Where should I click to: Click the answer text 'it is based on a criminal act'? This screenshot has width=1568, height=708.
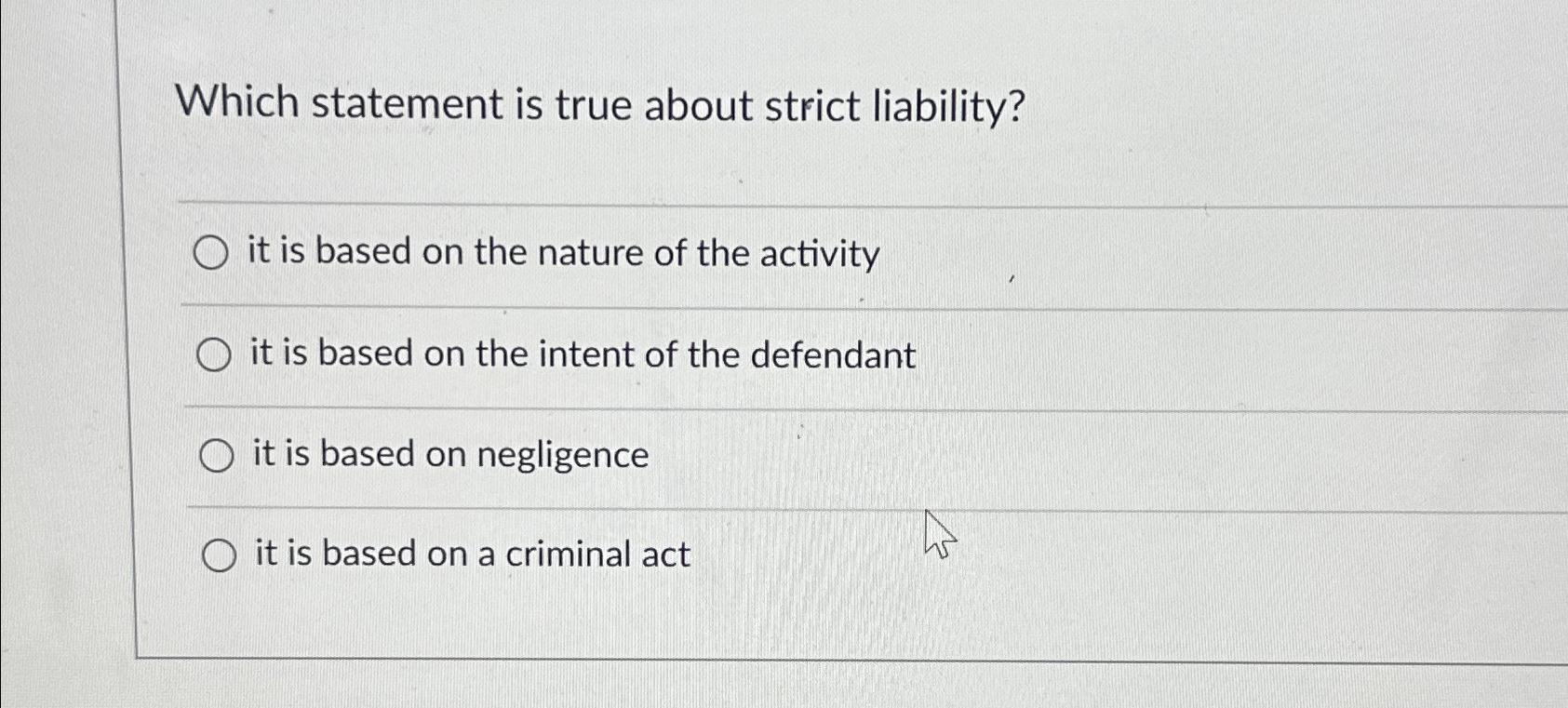469,554
